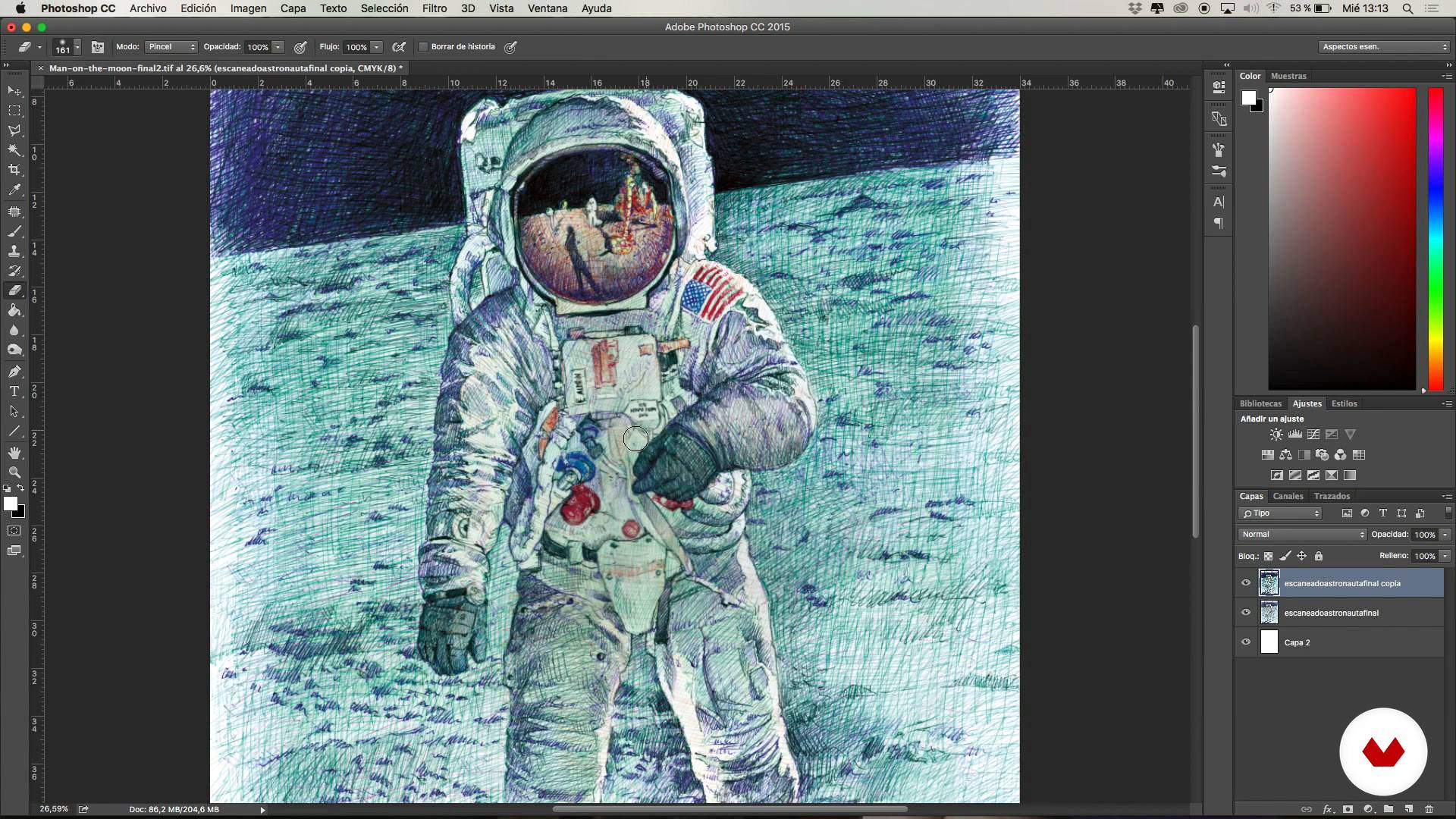Select the Polygonal Lasso tool
Screen dimensions: 1456x819
pyautogui.click(x=14, y=130)
